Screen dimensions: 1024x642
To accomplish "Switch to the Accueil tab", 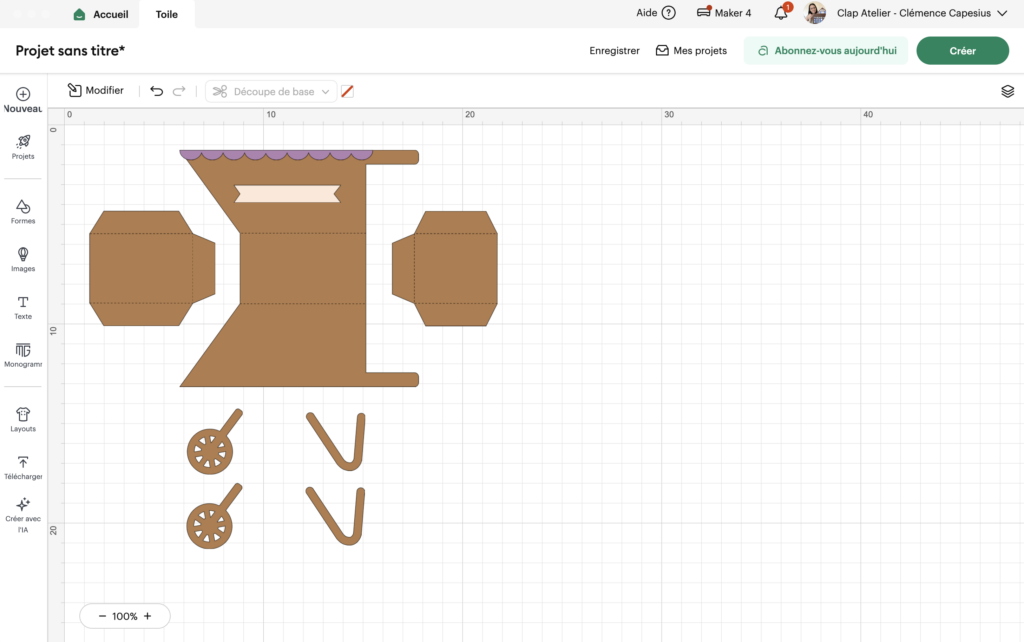I will point(101,14).
